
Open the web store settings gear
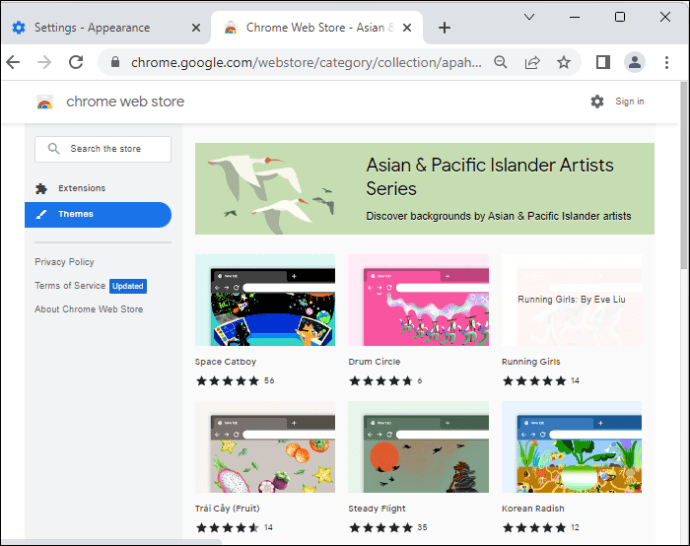597,102
